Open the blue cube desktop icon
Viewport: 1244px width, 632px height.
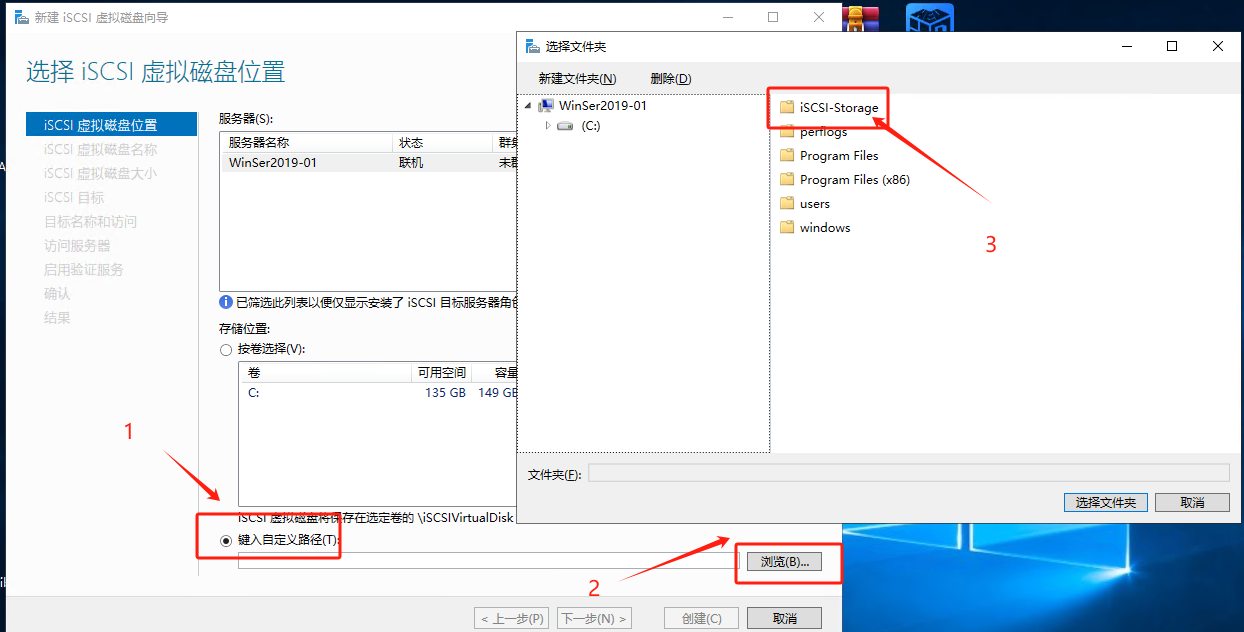930,18
